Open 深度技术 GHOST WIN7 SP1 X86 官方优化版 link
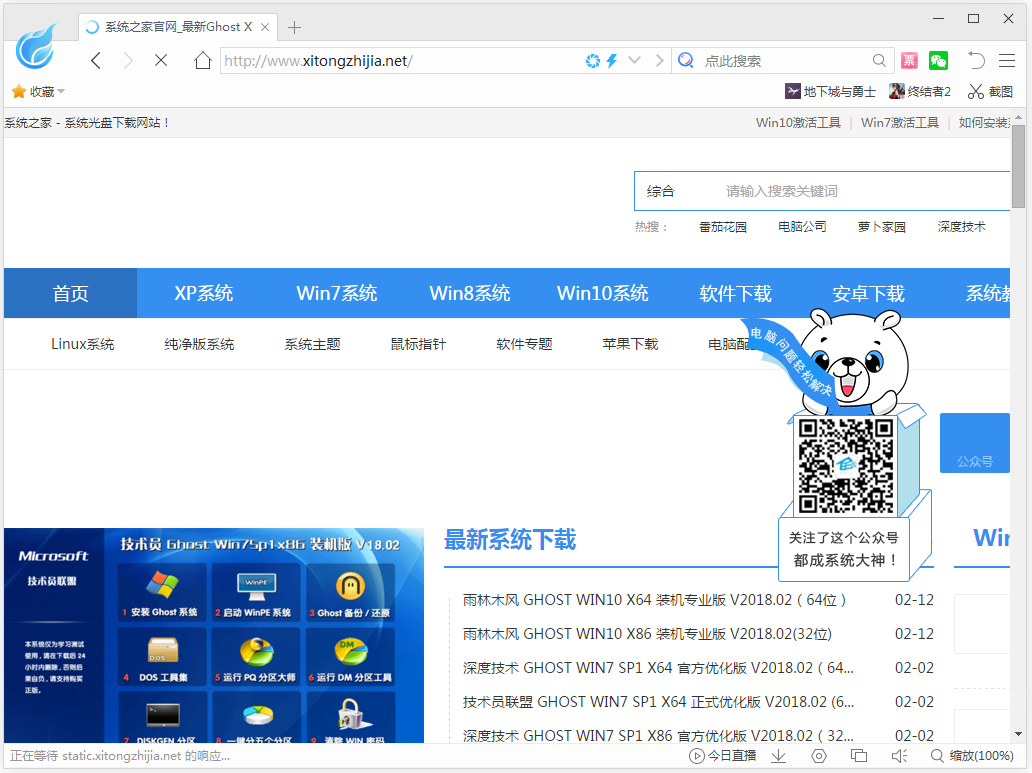This screenshot has height=773, width=1032. click(x=658, y=735)
